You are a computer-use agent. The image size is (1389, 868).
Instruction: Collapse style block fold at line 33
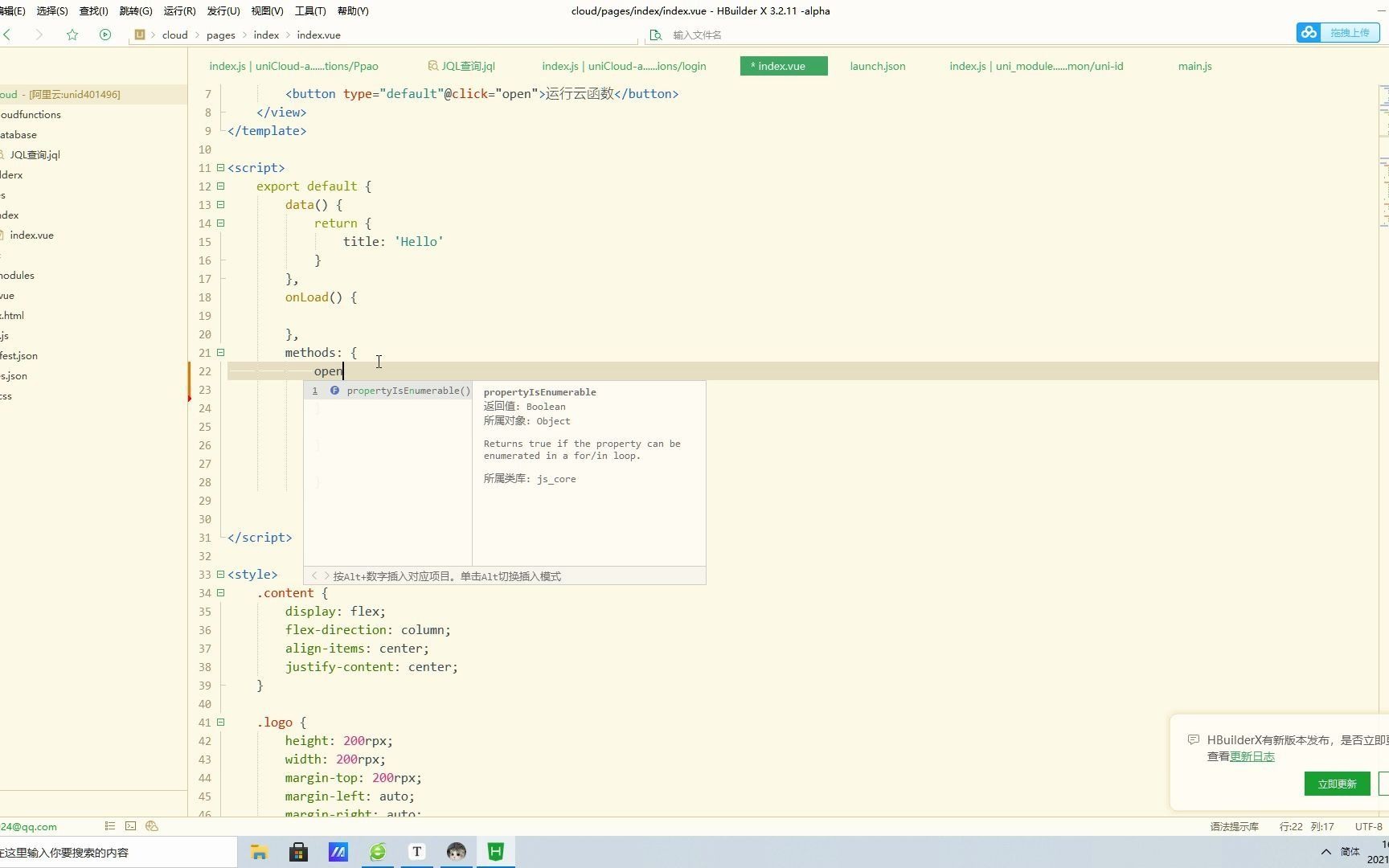coord(220,574)
